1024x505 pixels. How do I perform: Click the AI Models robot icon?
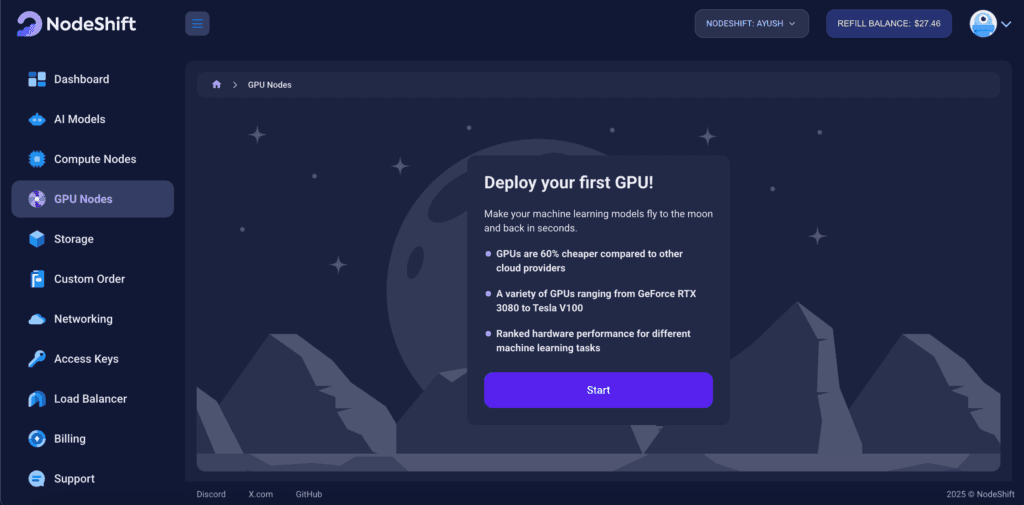37,119
